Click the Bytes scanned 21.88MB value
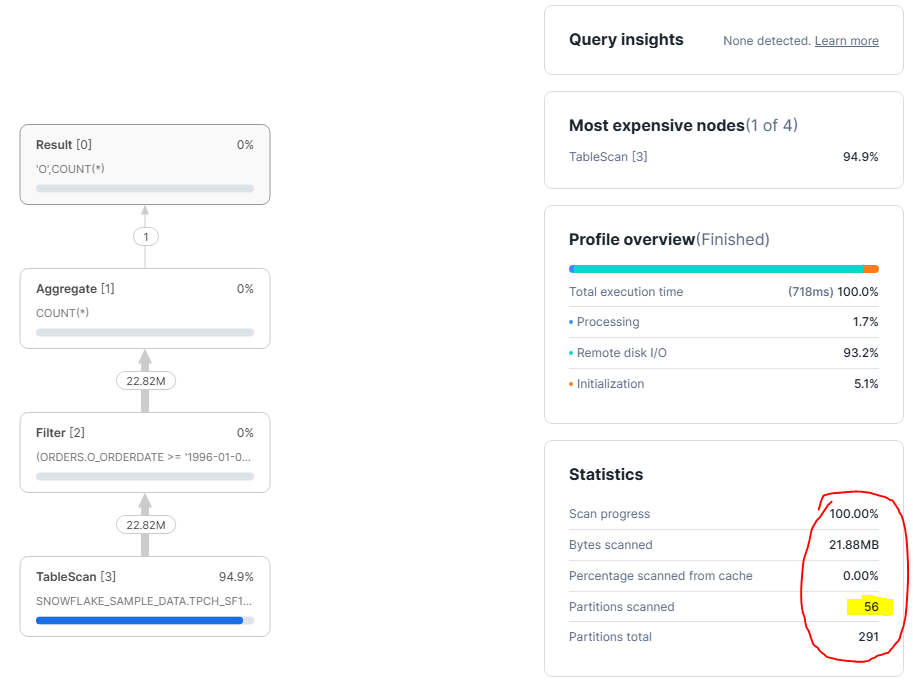913x696 pixels. [855, 545]
